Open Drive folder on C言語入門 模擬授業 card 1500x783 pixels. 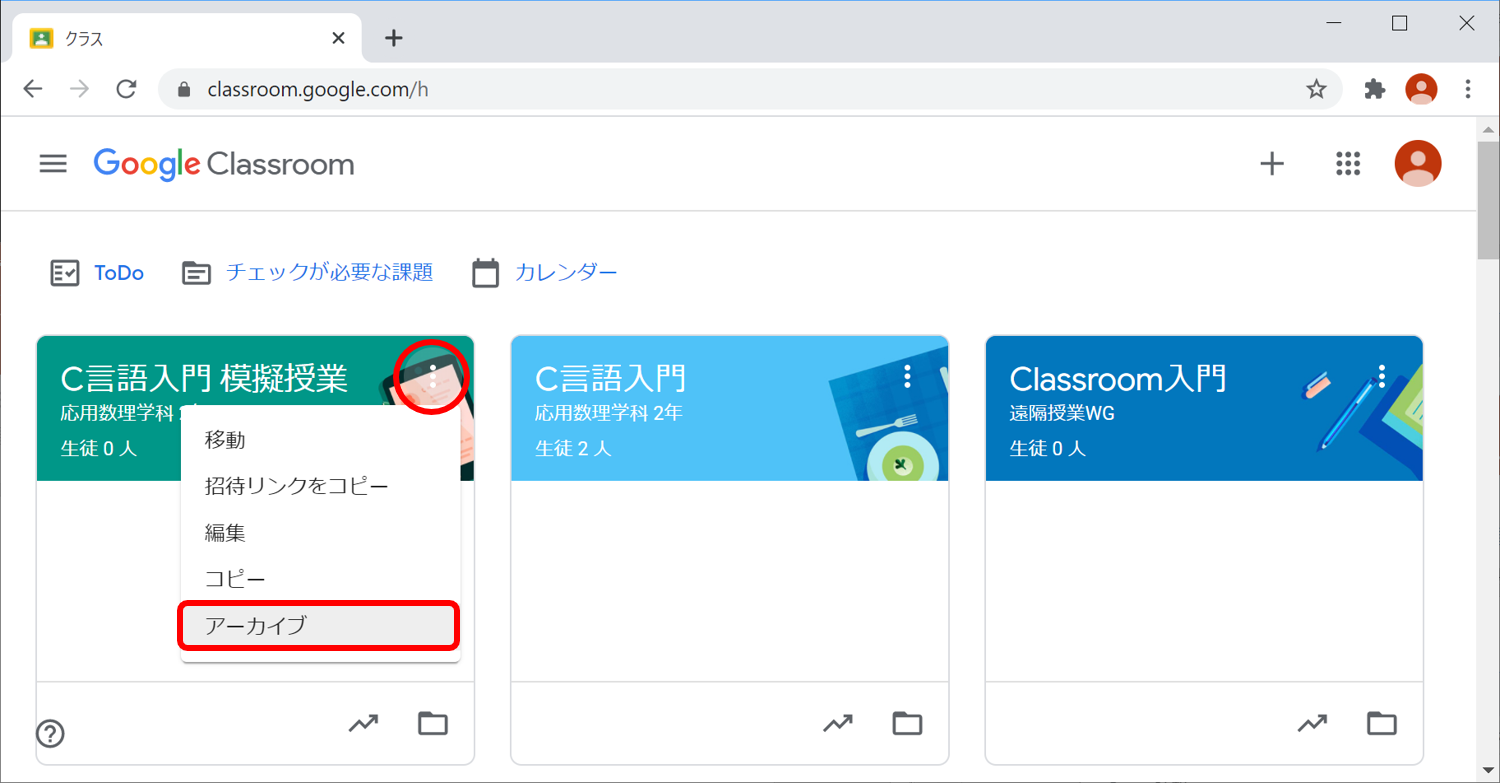(x=433, y=723)
